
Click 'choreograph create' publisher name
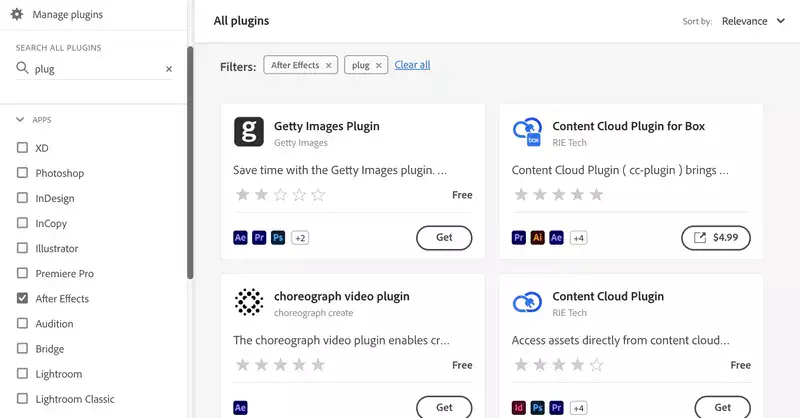click(x=313, y=313)
